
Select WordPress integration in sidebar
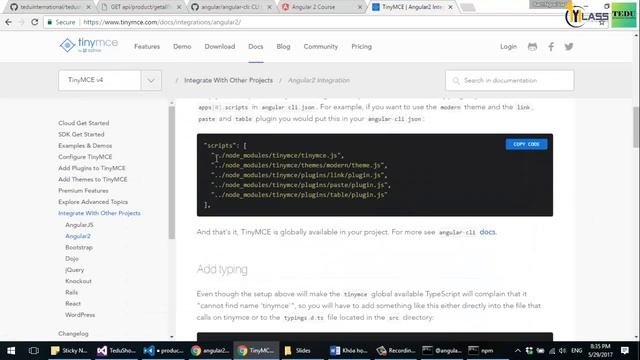(80, 315)
